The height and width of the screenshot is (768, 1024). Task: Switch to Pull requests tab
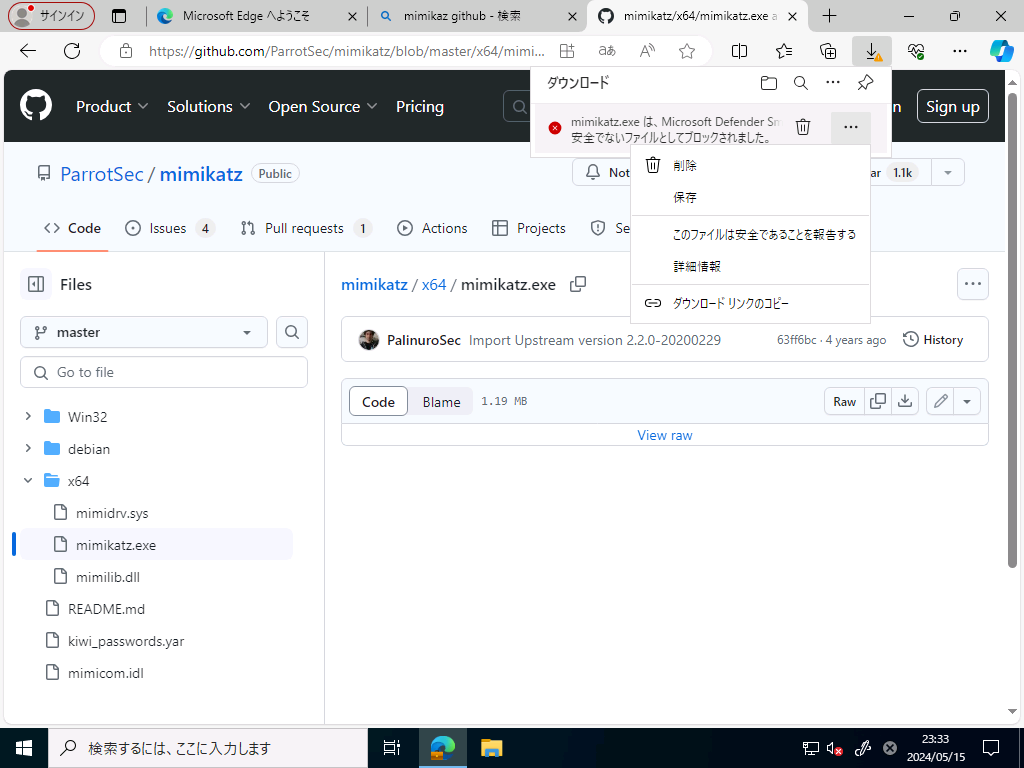tap(306, 228)
